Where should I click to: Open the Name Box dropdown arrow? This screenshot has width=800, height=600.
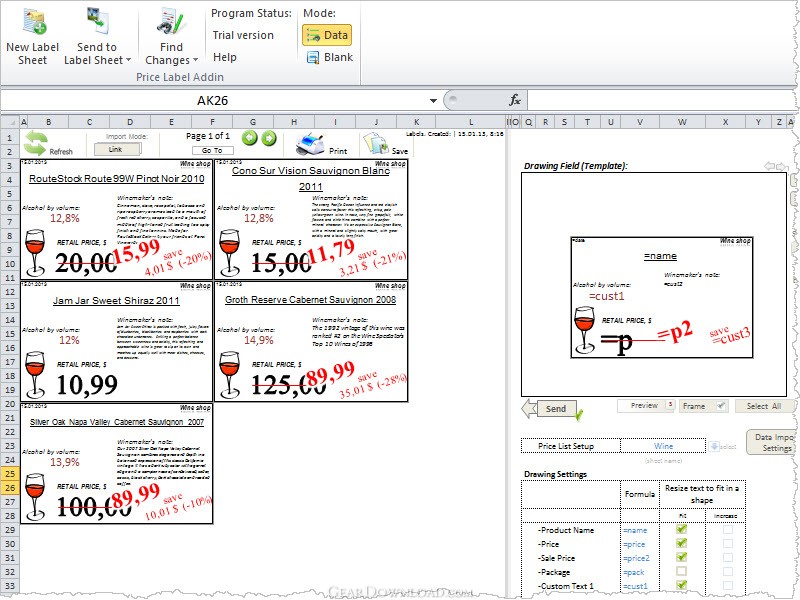[433, 101]
